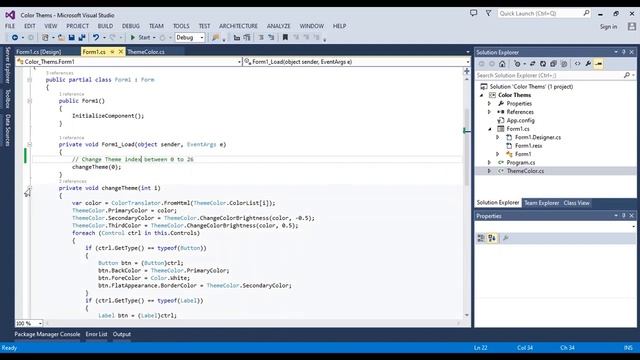Toggle Show All Files in Solution Explorer
The height and width of the screenshot is (360, 640).
coord(564,64)
